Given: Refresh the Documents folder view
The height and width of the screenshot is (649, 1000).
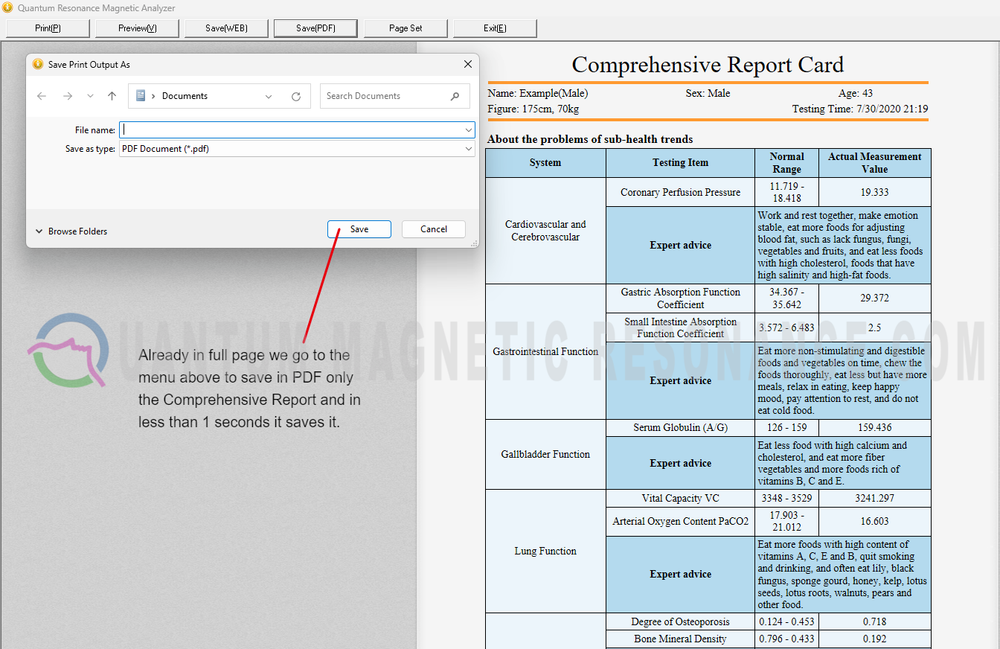Looking at the screenshot, I should point(296,96).
